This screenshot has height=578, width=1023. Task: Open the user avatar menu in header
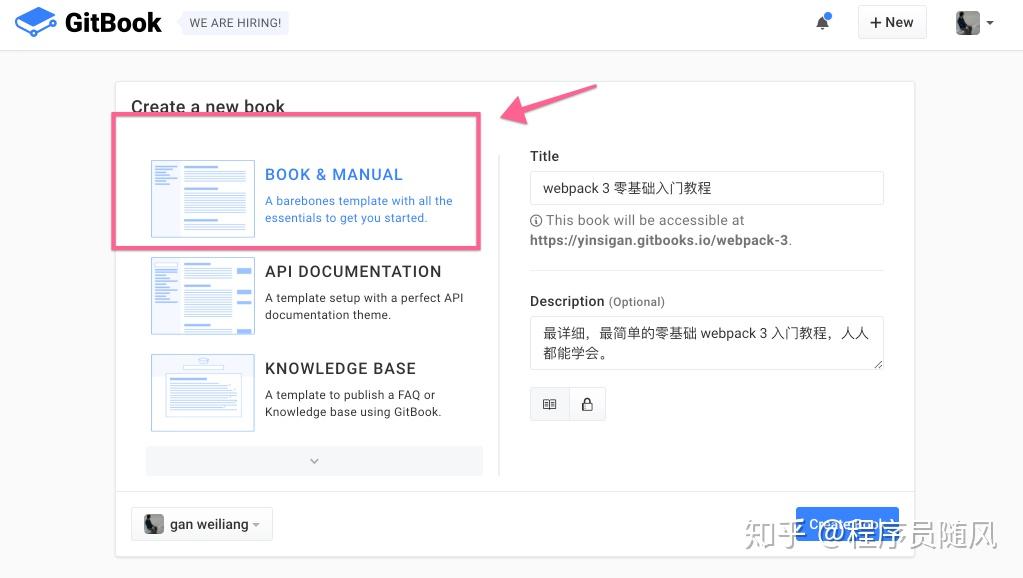975,23
